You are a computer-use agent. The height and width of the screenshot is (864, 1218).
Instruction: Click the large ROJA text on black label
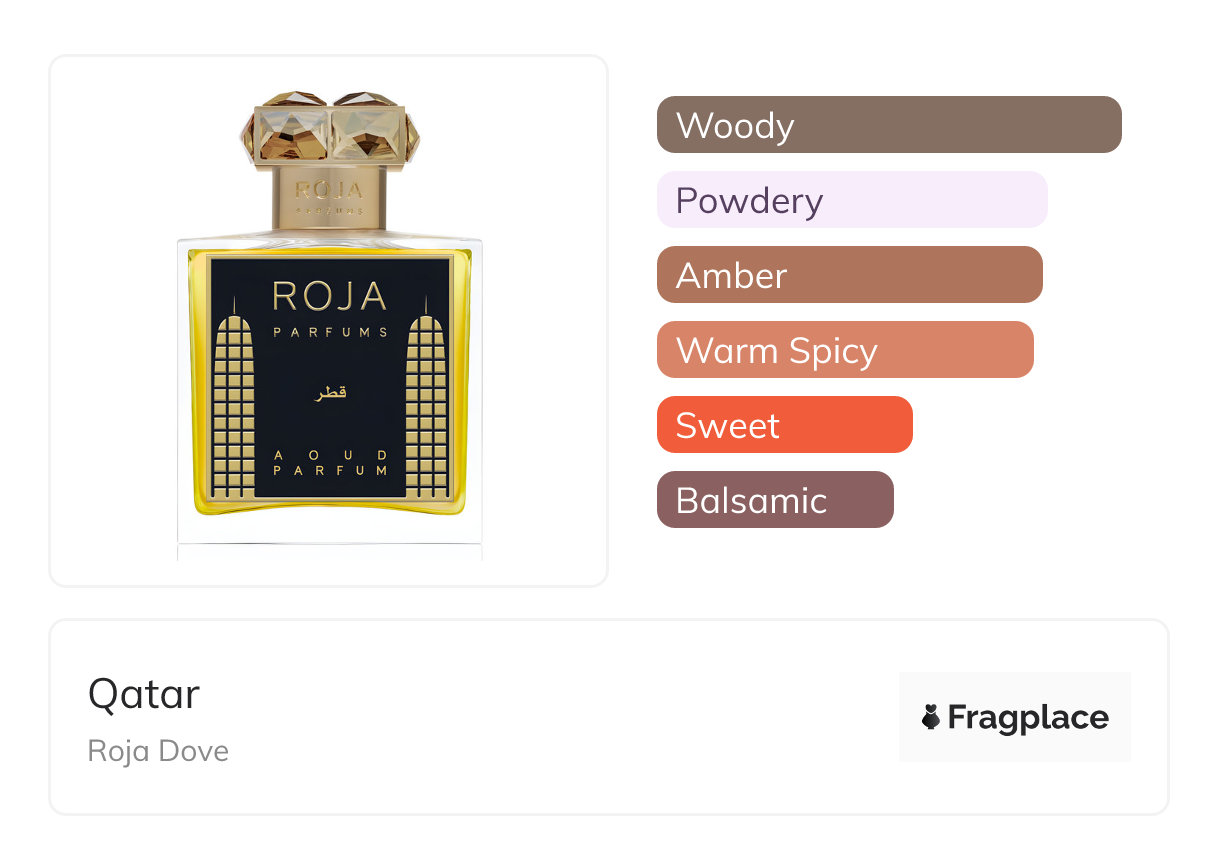coord(330,297)
